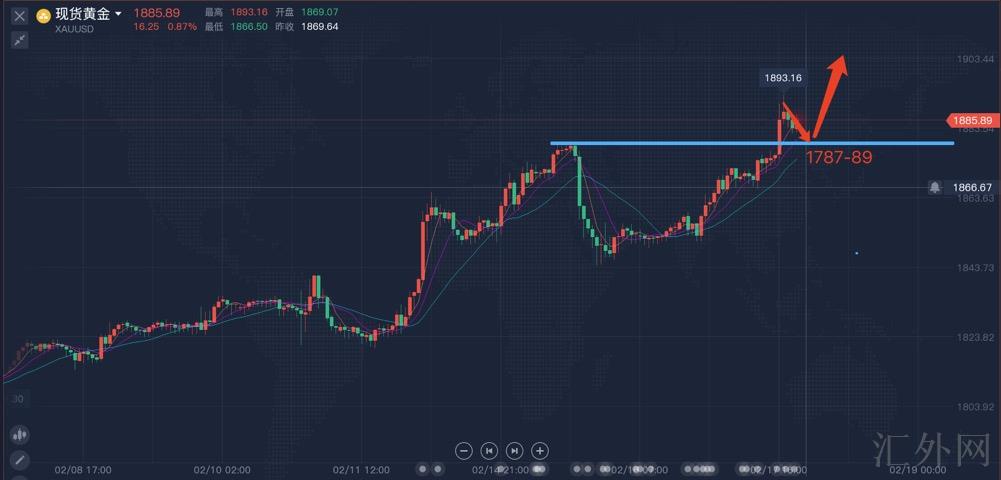Open the candlestick chart type icon
The width and height of the screenshot is (1001, 480).
coord(18,435)
